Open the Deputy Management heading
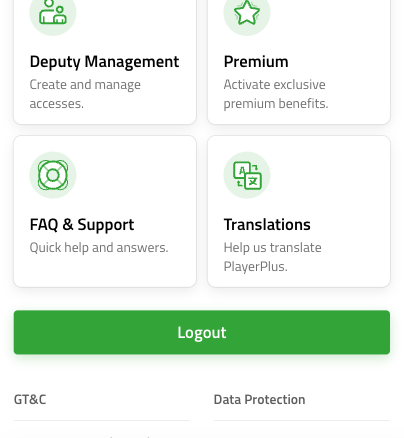 coord(104,62)
